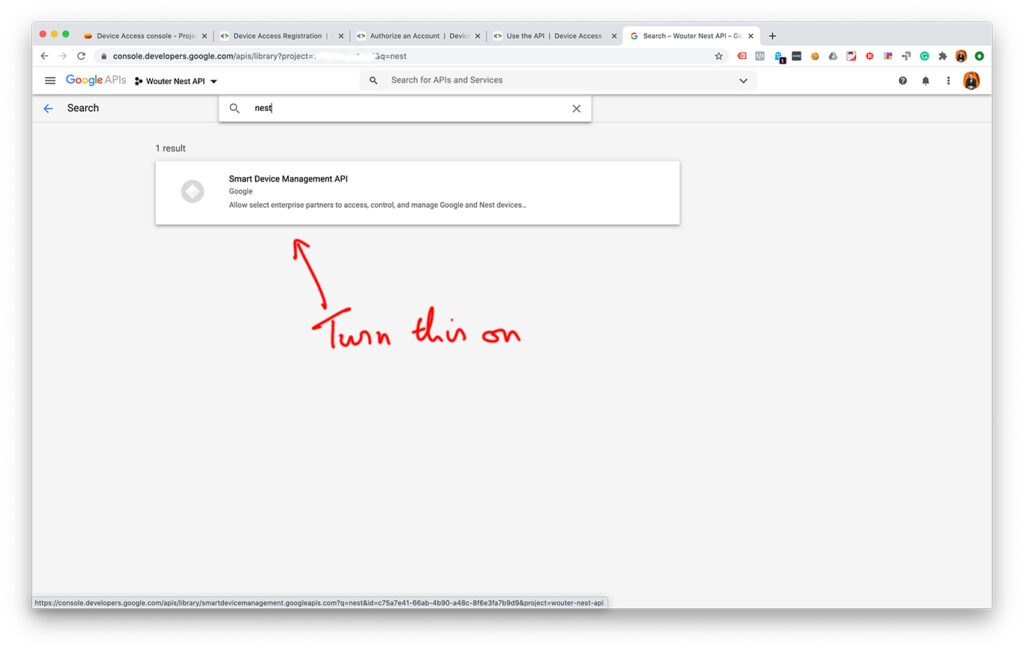Image resolution: width=1024 pixels, height=651 pixels.
Task: Open the Smart Device Management API result
Action: click(x=417, y=193)
